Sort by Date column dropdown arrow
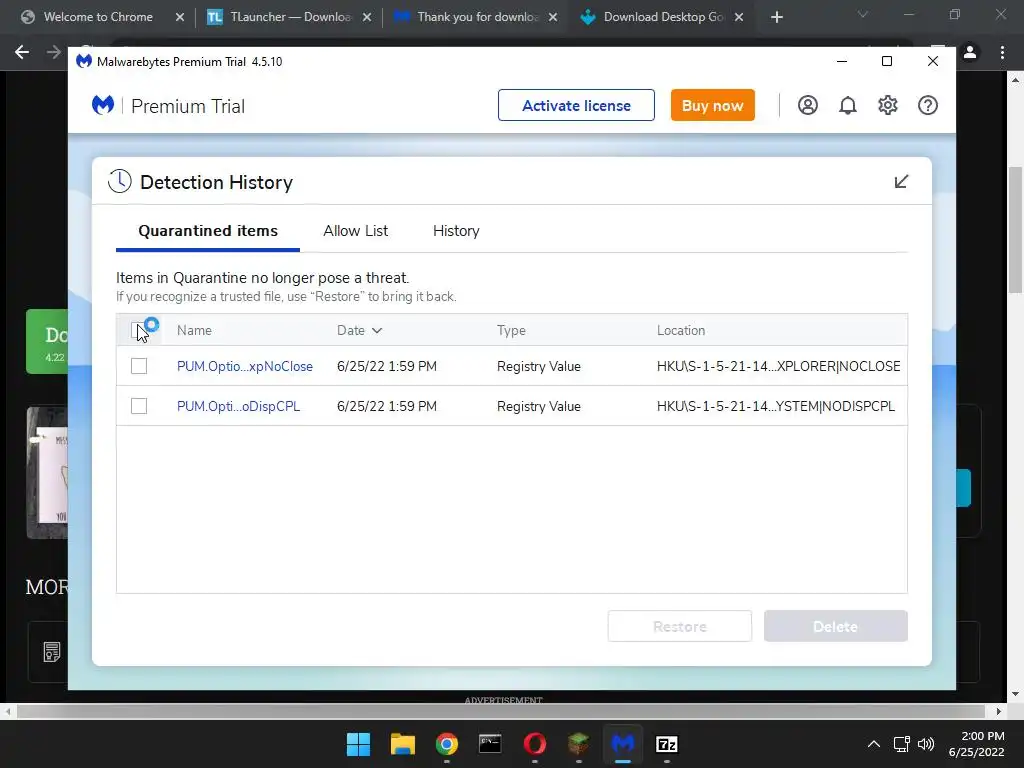The width and height of the screenshot is (1024, 768). (x=377, y=330)
